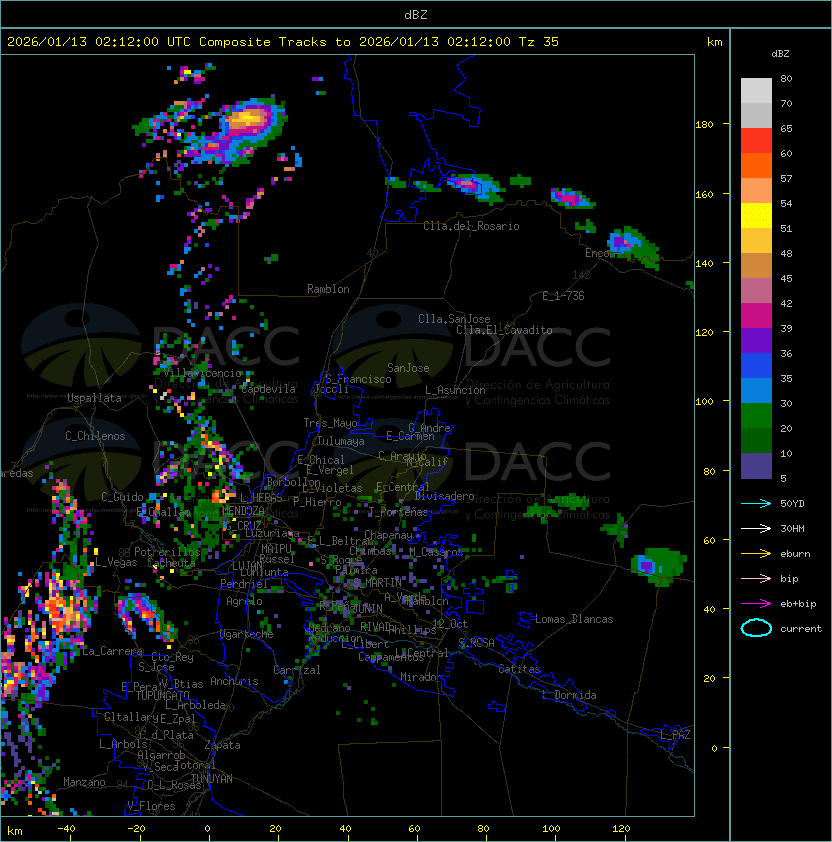Click the magenta eb+bip arrow icon
This screenshot has width=832, height=842.
tap(756, 603)
